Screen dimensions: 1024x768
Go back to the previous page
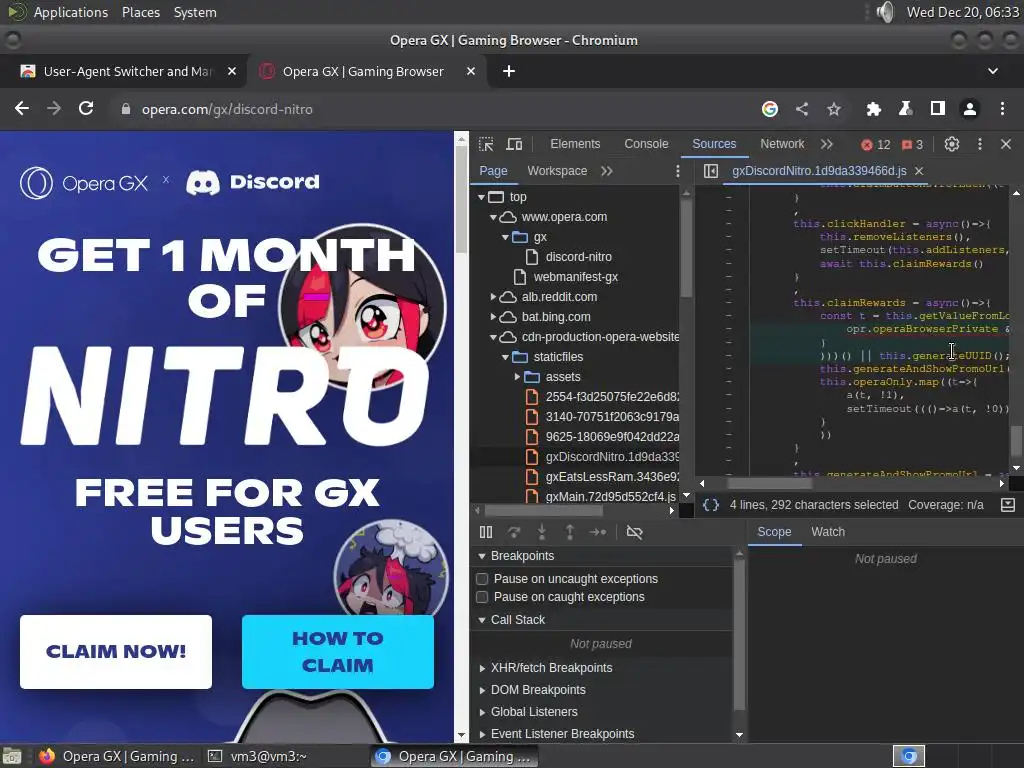[22, 108]
